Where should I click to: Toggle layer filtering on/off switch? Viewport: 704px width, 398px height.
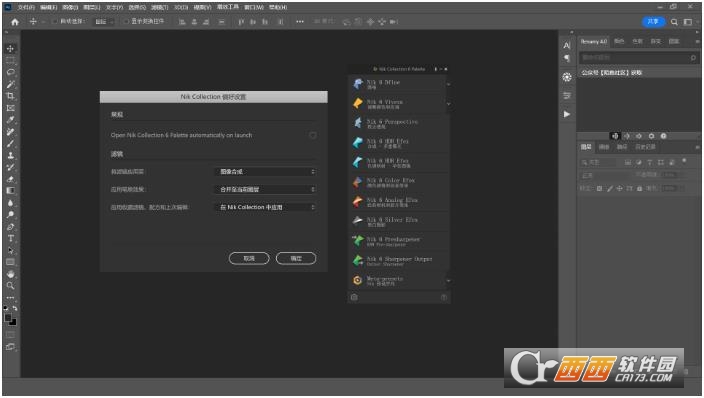(684, 161)
